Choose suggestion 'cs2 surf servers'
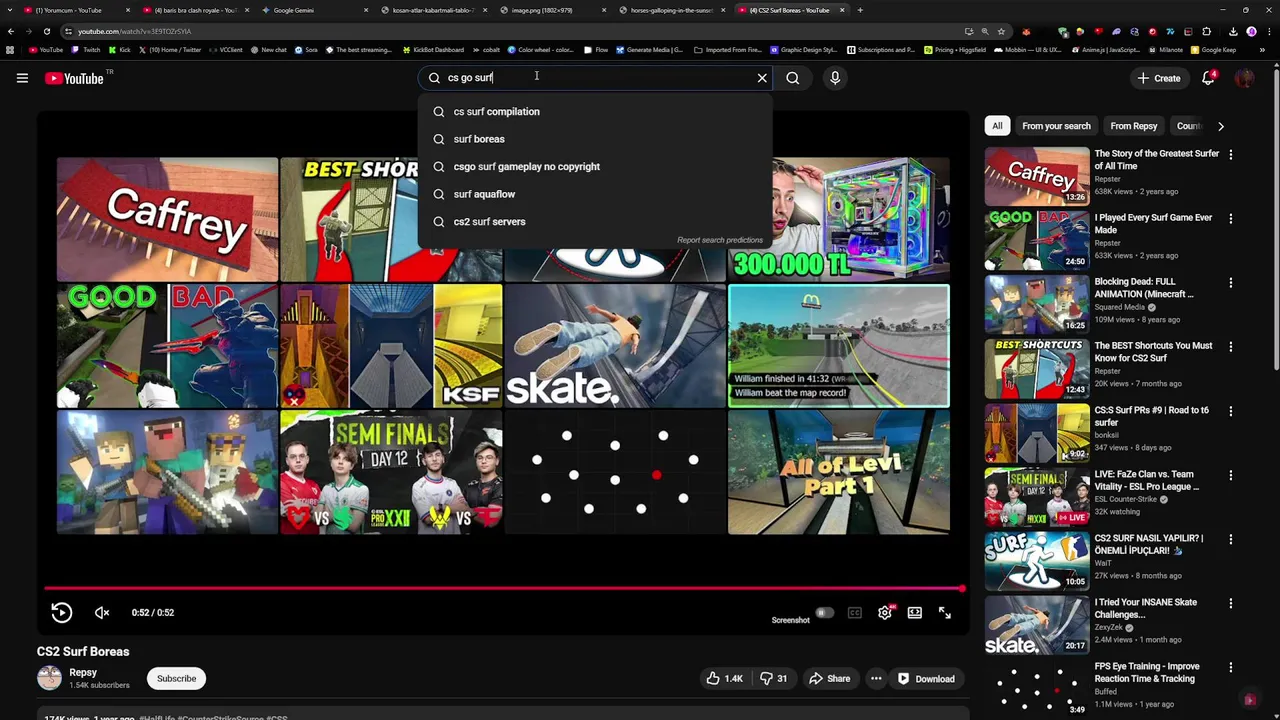This screenshot has height=720, width=1280. pyautogui.click(x=595, y=222)
